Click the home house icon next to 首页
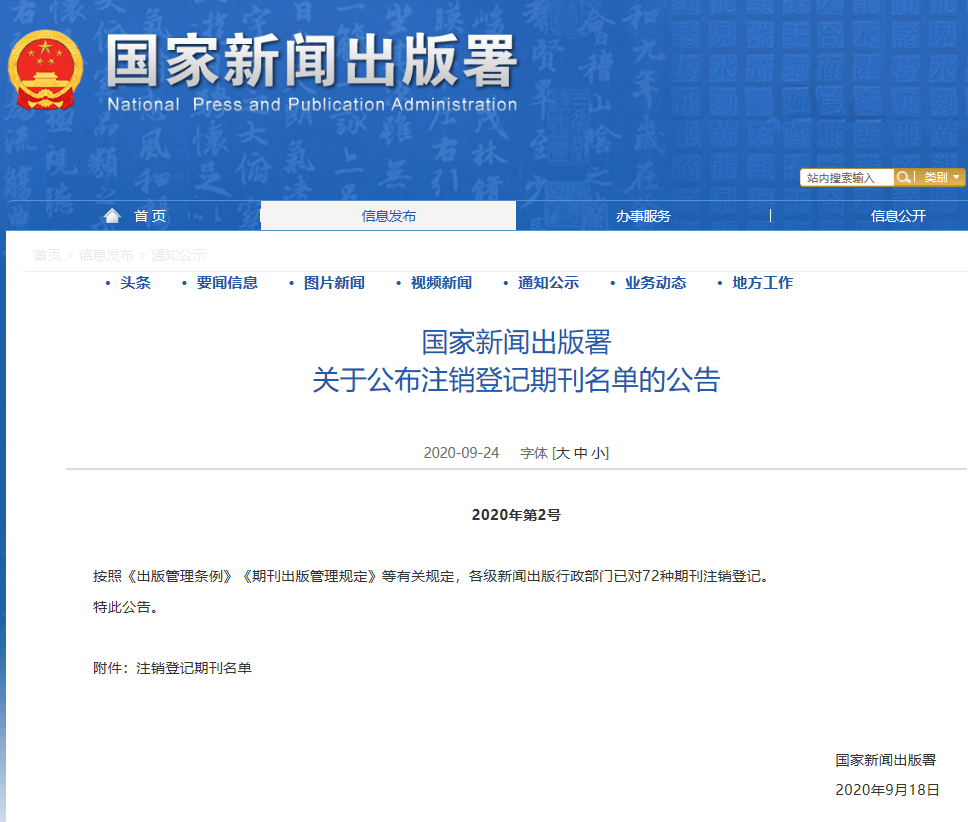The image size is (968, 822). tap(111, 214)
